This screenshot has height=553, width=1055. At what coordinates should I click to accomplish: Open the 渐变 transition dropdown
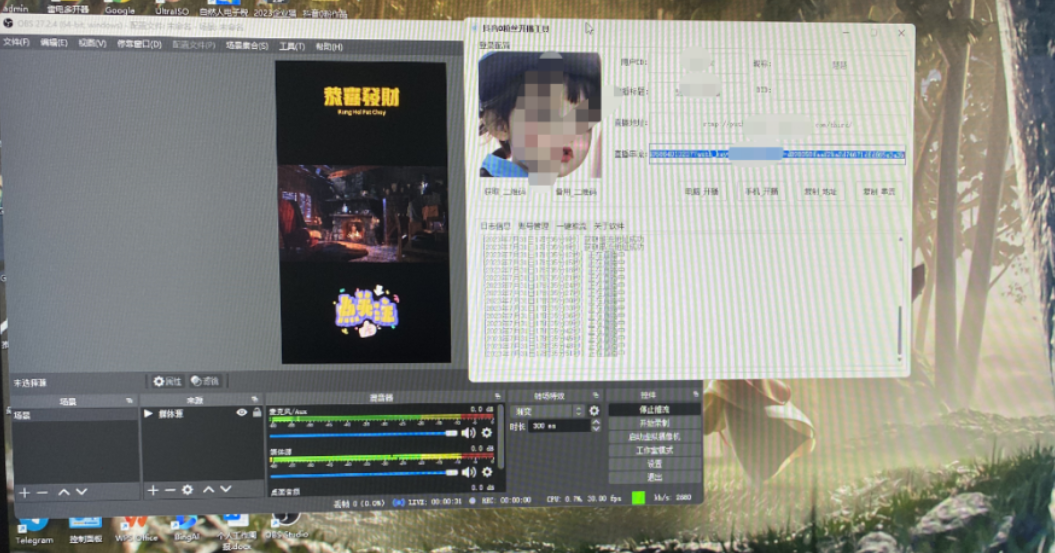547,411
